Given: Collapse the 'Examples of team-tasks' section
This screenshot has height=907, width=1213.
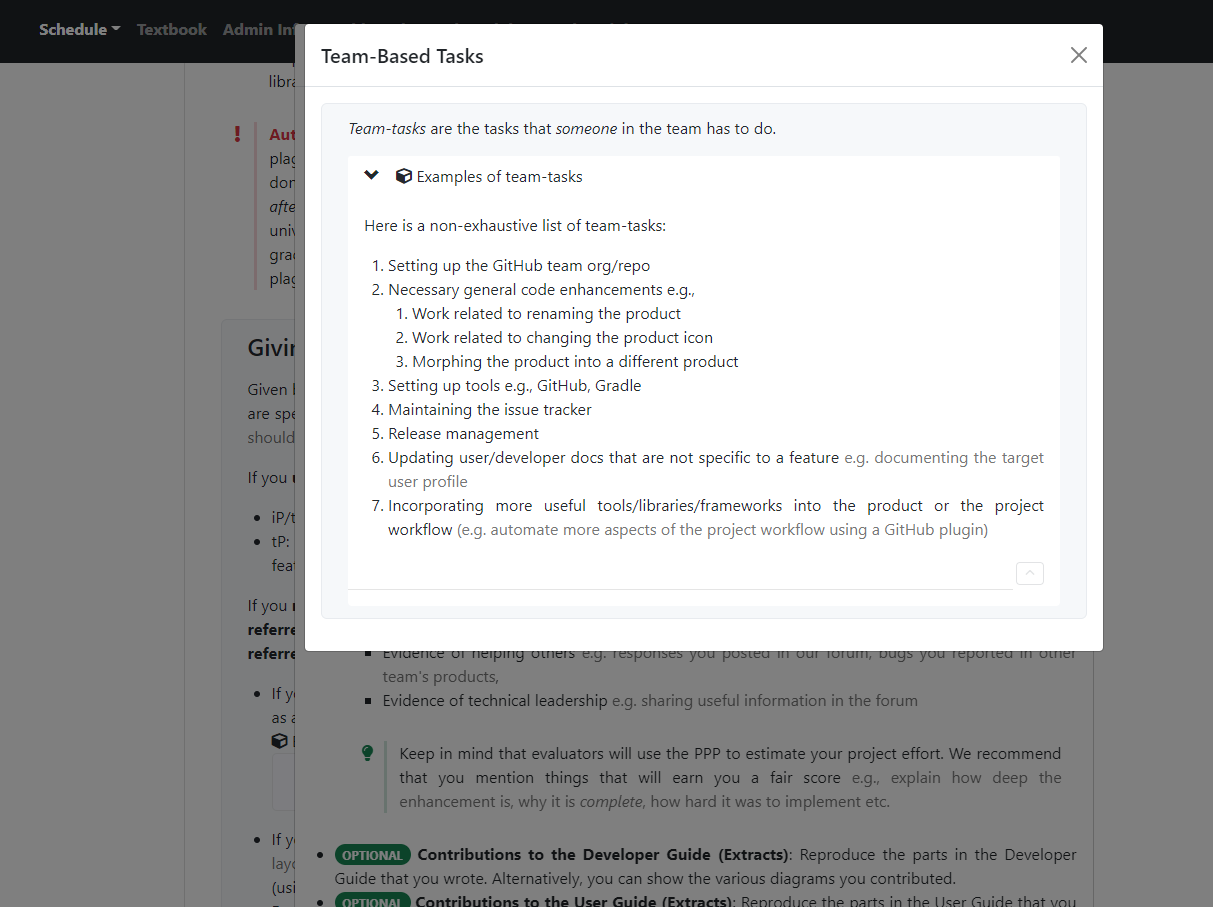Looking at the screenshot, I should point(371,175).
